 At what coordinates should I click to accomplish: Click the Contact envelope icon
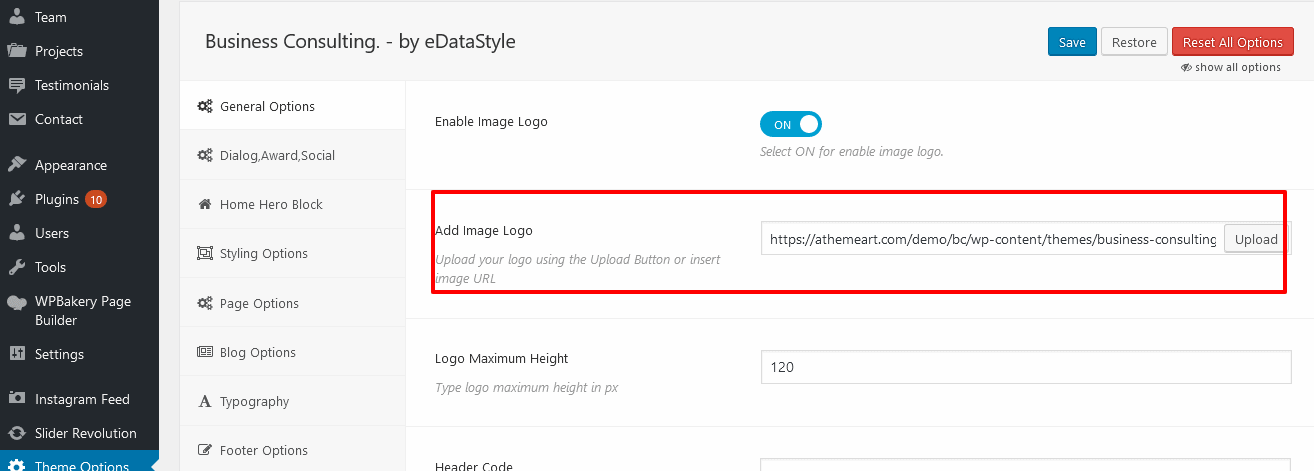coord(17,119)
